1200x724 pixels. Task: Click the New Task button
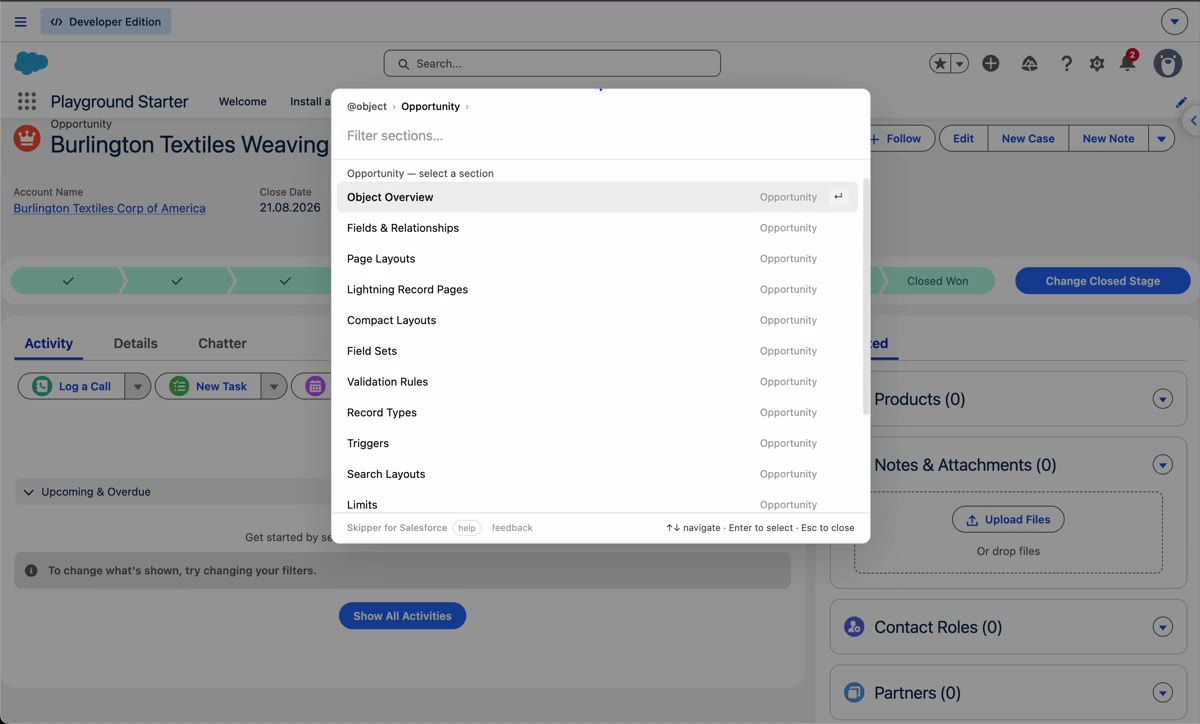(208, 386)
